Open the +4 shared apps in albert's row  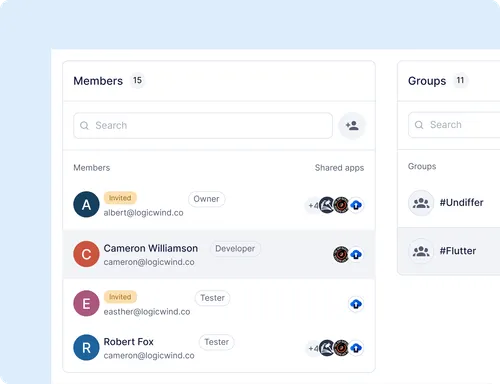[x=312, y=205]
